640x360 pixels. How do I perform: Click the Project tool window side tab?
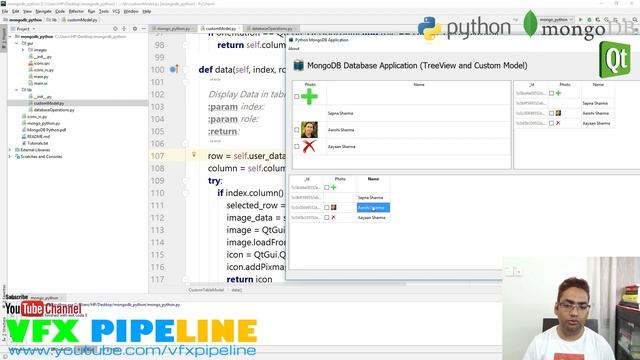(x=3, y=39)
